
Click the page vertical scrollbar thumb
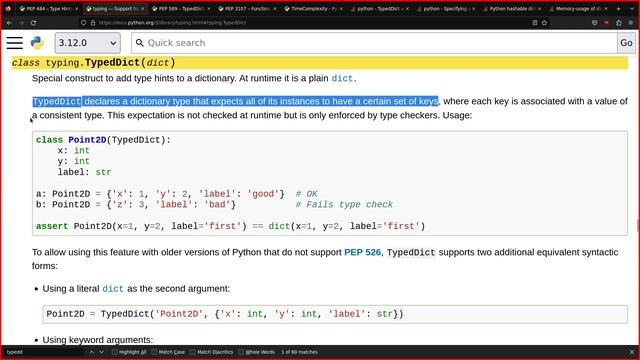pos(638,225)
